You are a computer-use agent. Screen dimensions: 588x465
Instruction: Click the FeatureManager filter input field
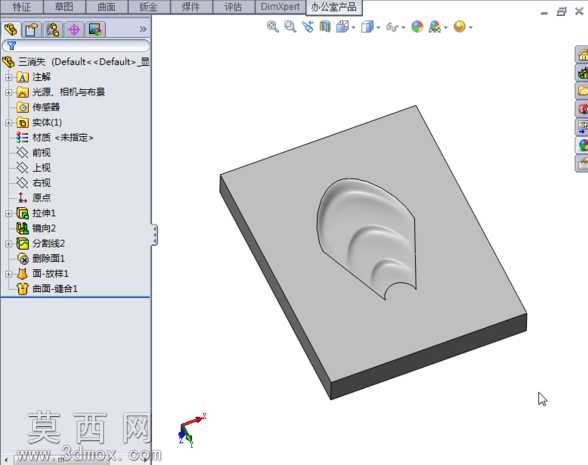coord(76,46)
